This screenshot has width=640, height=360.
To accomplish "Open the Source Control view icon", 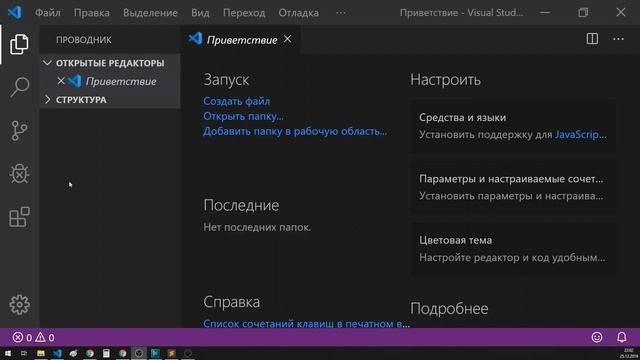I will pos(19,131).
